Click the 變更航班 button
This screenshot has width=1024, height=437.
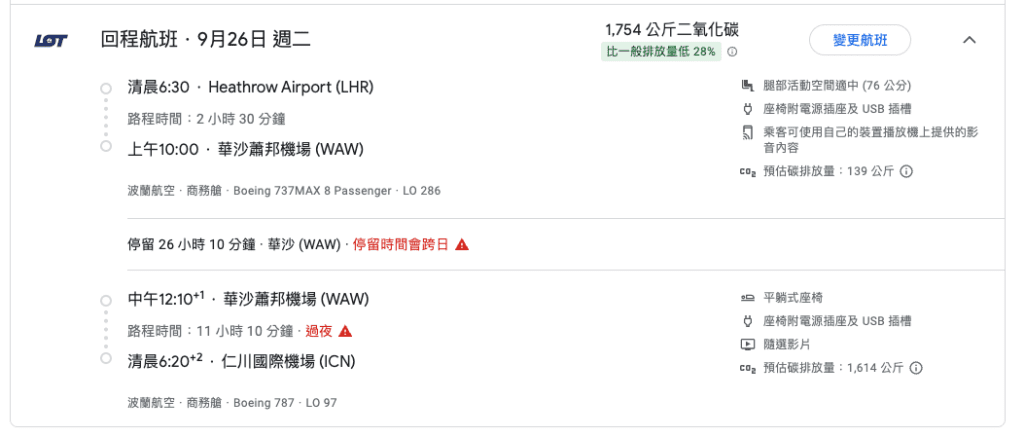[860, 40]
